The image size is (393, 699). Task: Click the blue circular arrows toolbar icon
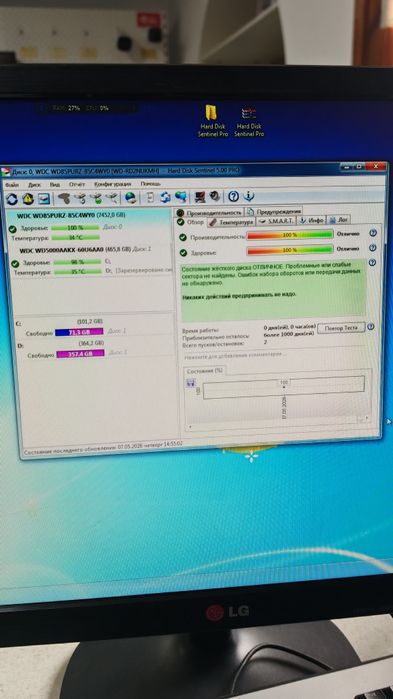point(166,197)
